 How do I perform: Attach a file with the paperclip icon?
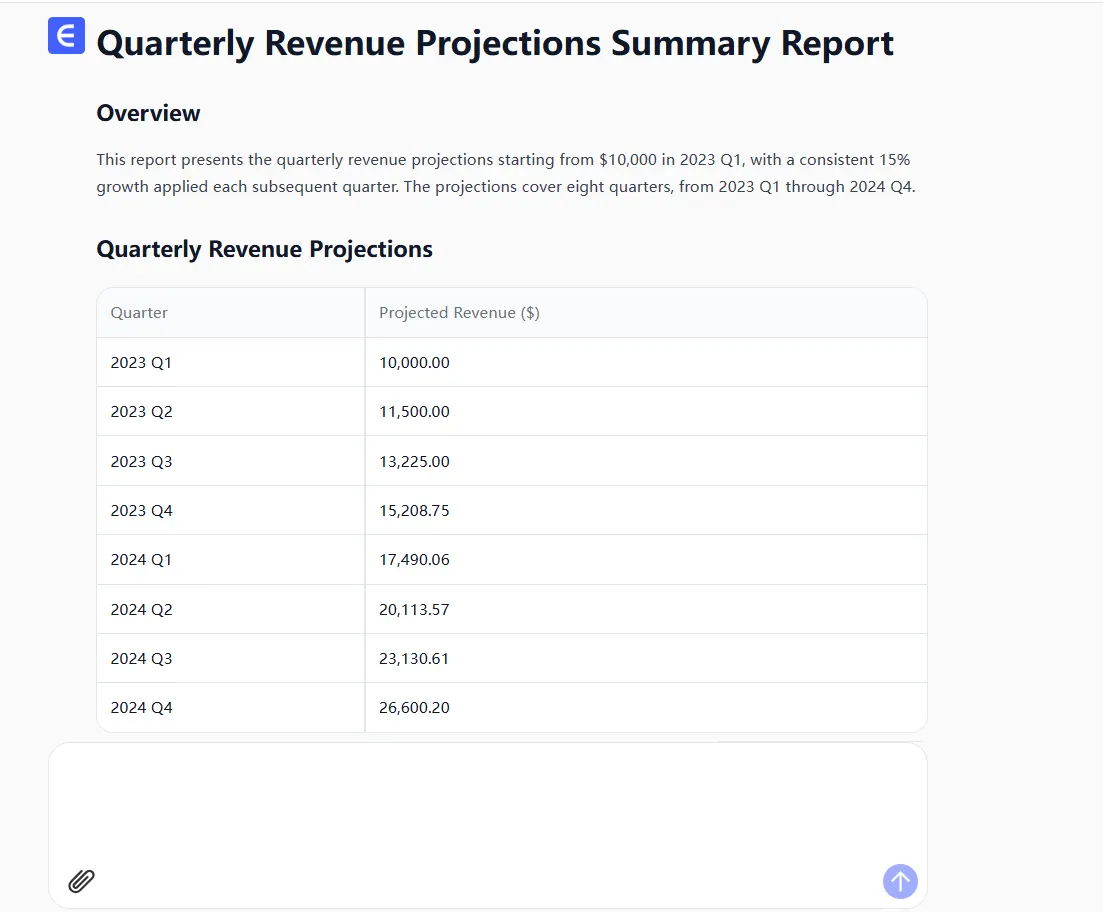[x=81, y=881]
